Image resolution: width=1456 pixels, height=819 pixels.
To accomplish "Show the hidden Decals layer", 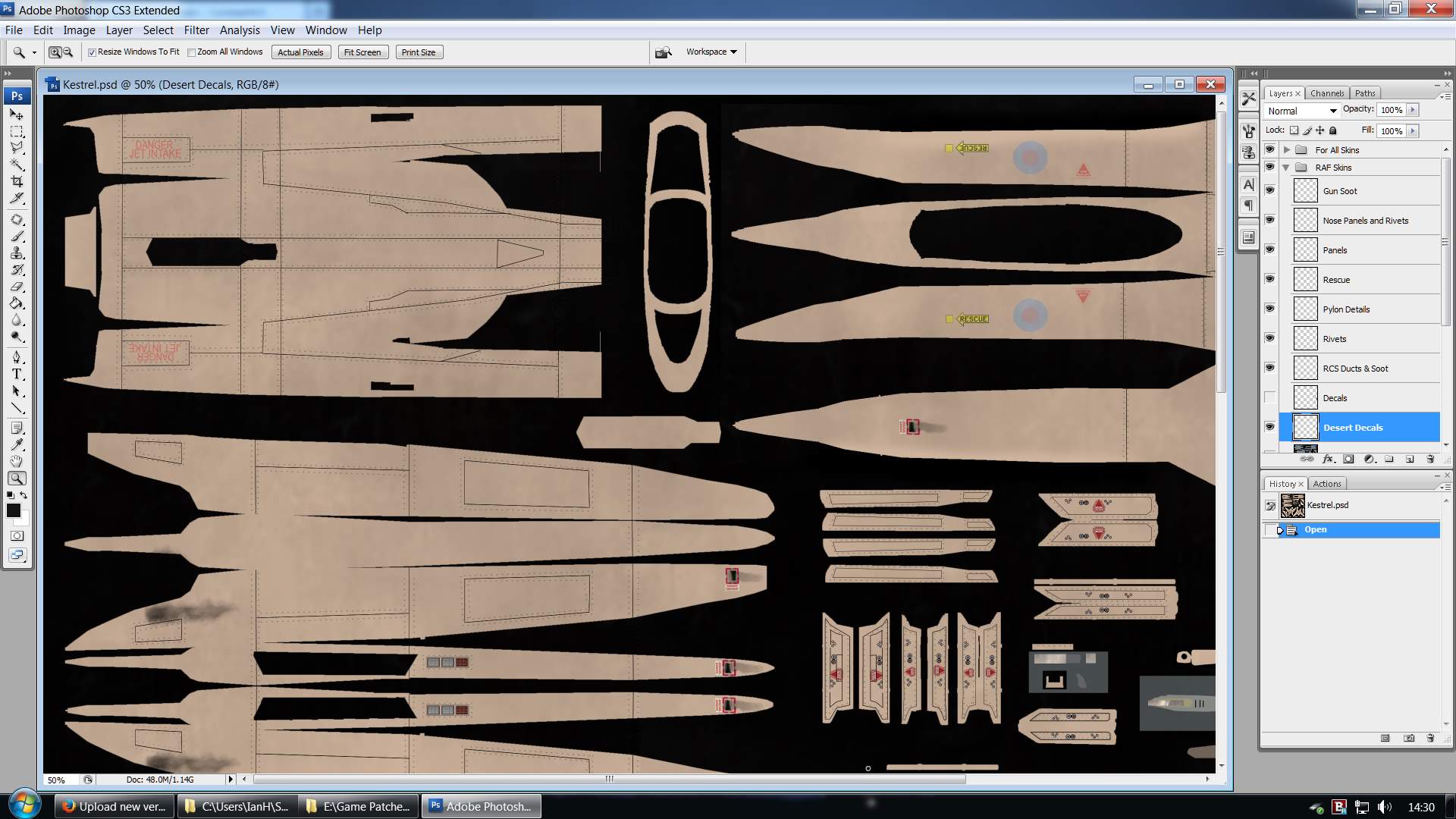I will [x=1269, y=397].
